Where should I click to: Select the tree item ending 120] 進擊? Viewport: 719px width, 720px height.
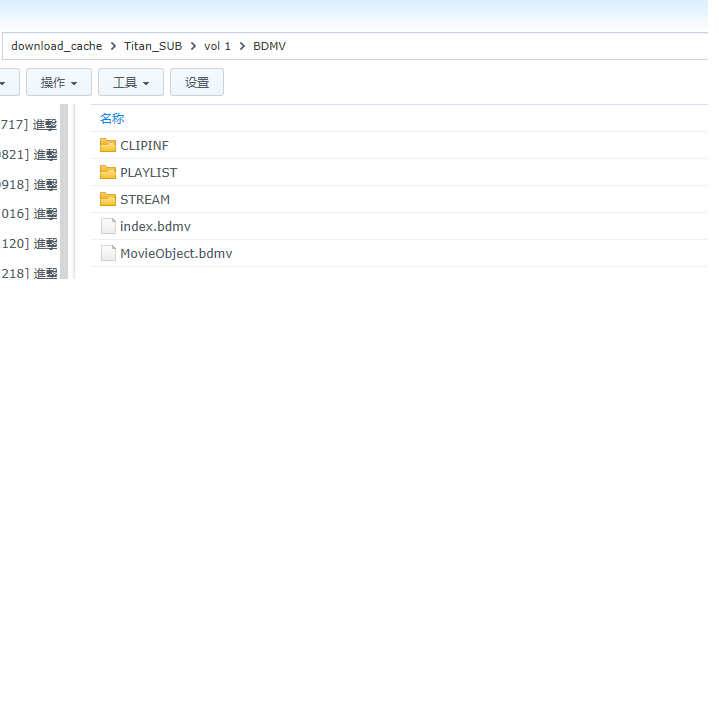point(28,244)
